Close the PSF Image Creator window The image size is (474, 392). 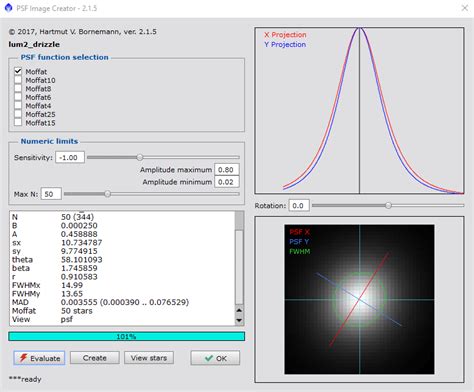tap(465, 8)
